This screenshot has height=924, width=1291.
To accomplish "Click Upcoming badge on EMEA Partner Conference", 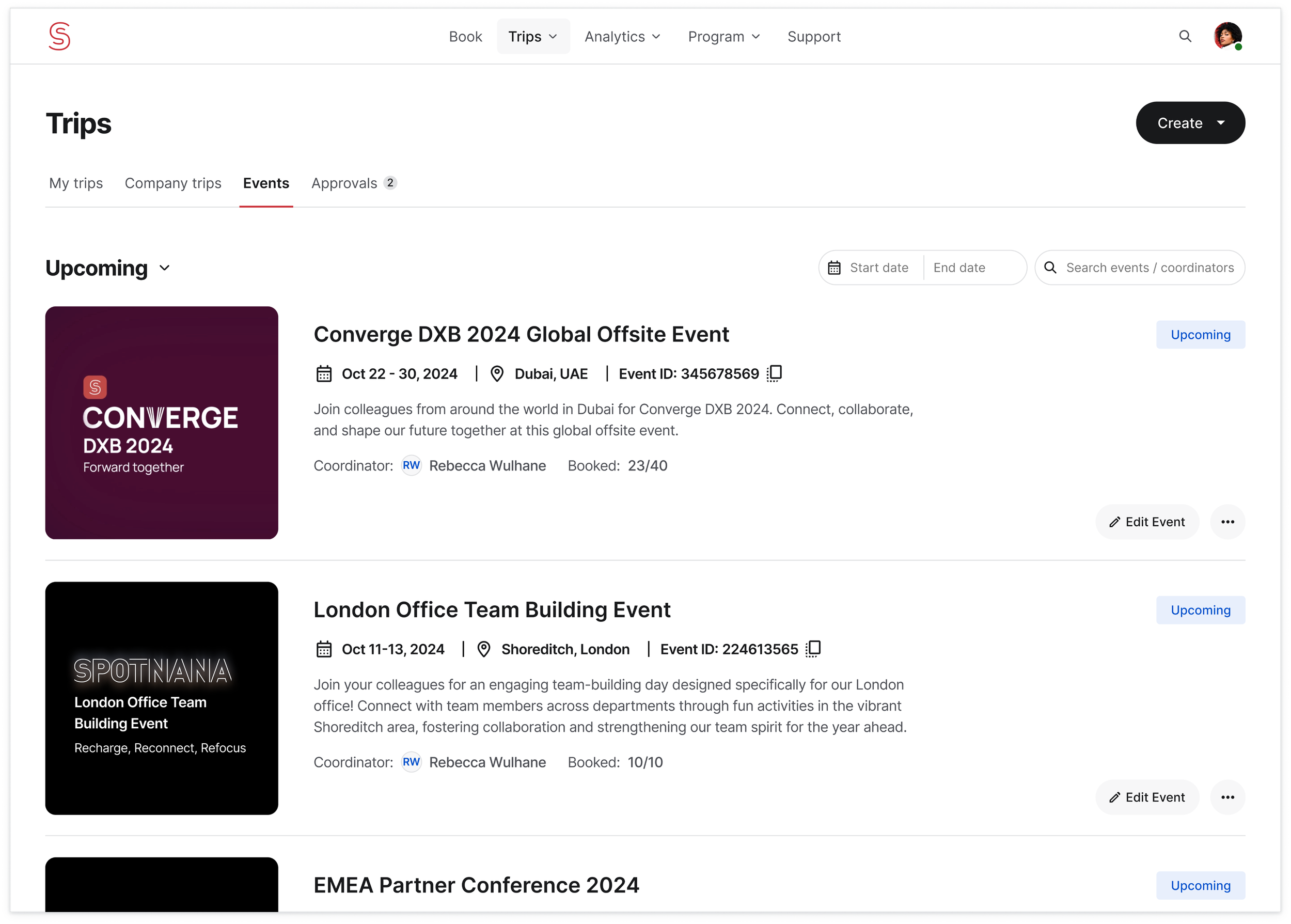I will pyautogui.click(x=1200, y=885).
